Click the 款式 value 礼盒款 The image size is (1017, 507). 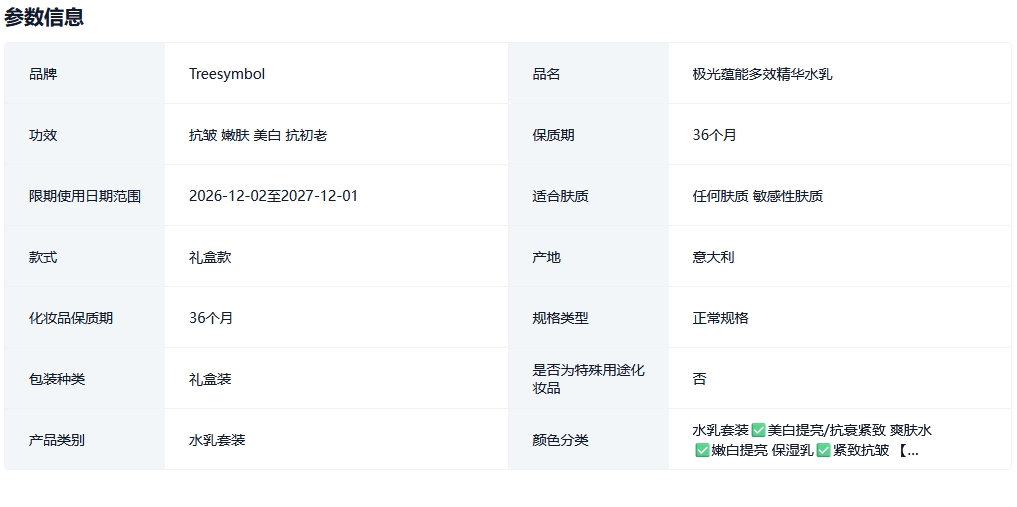[x=210, y=257]
